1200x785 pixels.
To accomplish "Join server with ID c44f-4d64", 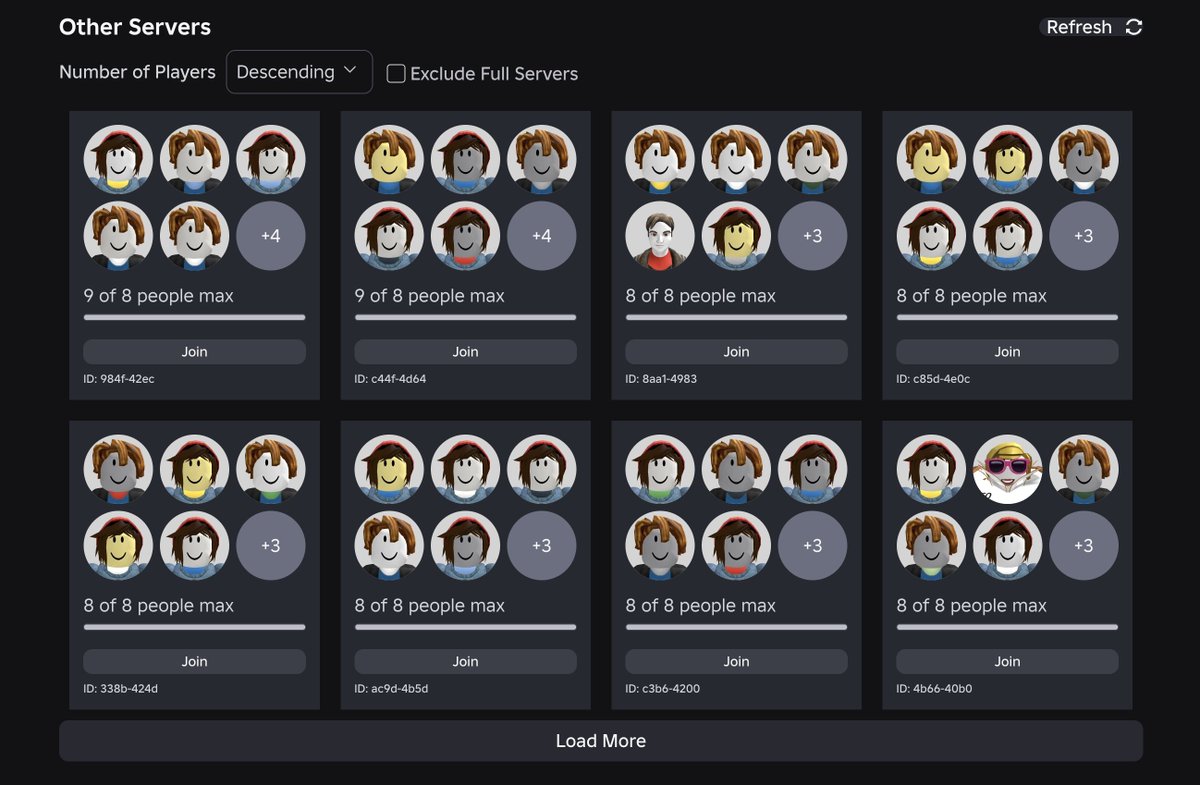I will coord(465,352).
